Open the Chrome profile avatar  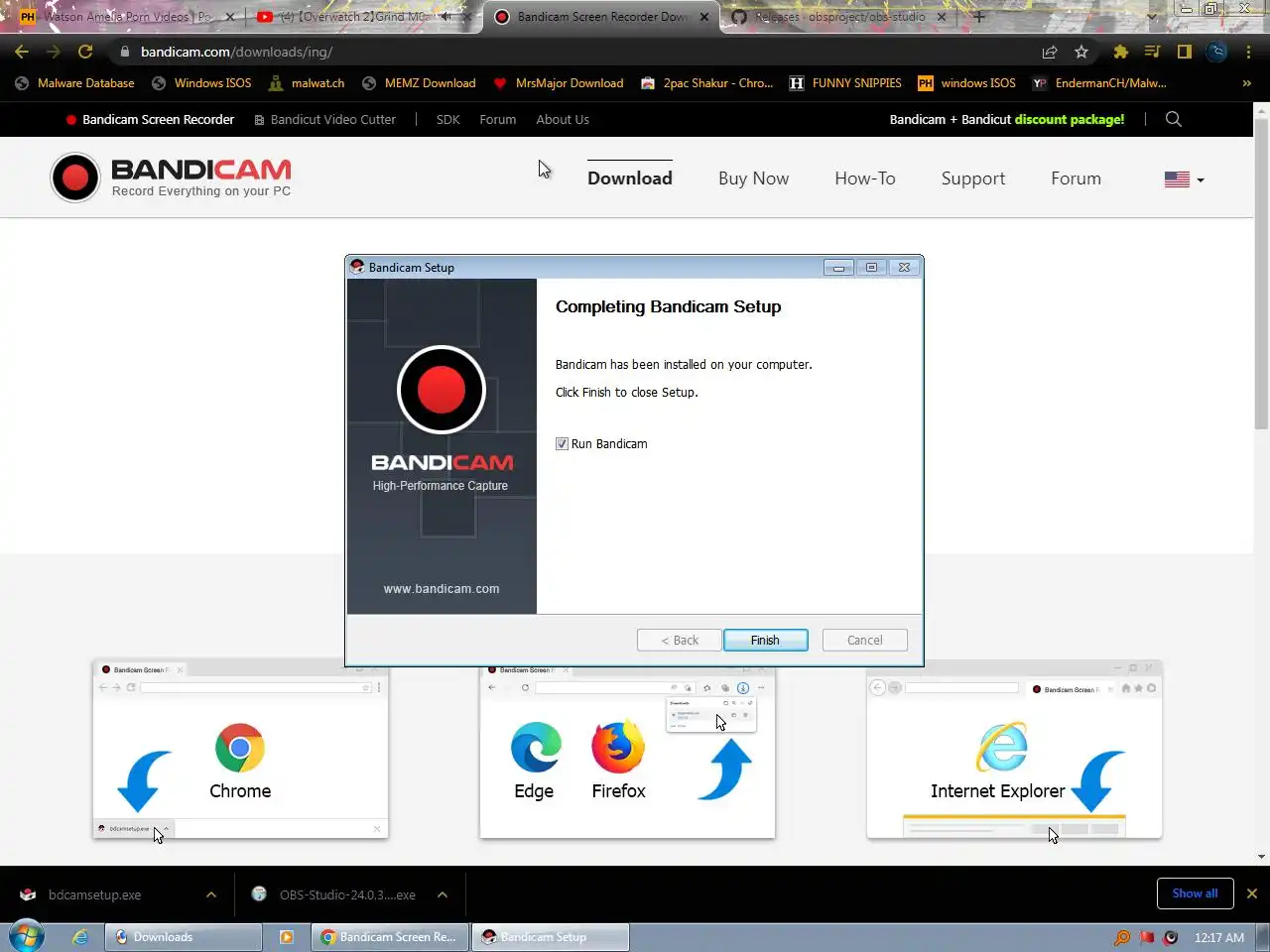(x=1217, y=52)
